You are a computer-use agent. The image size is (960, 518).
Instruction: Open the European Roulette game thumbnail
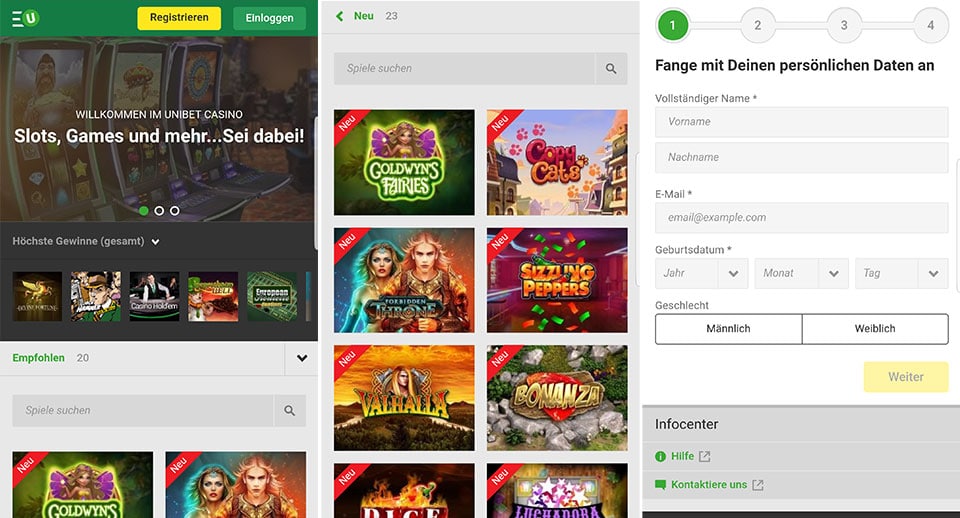[272, 296]
